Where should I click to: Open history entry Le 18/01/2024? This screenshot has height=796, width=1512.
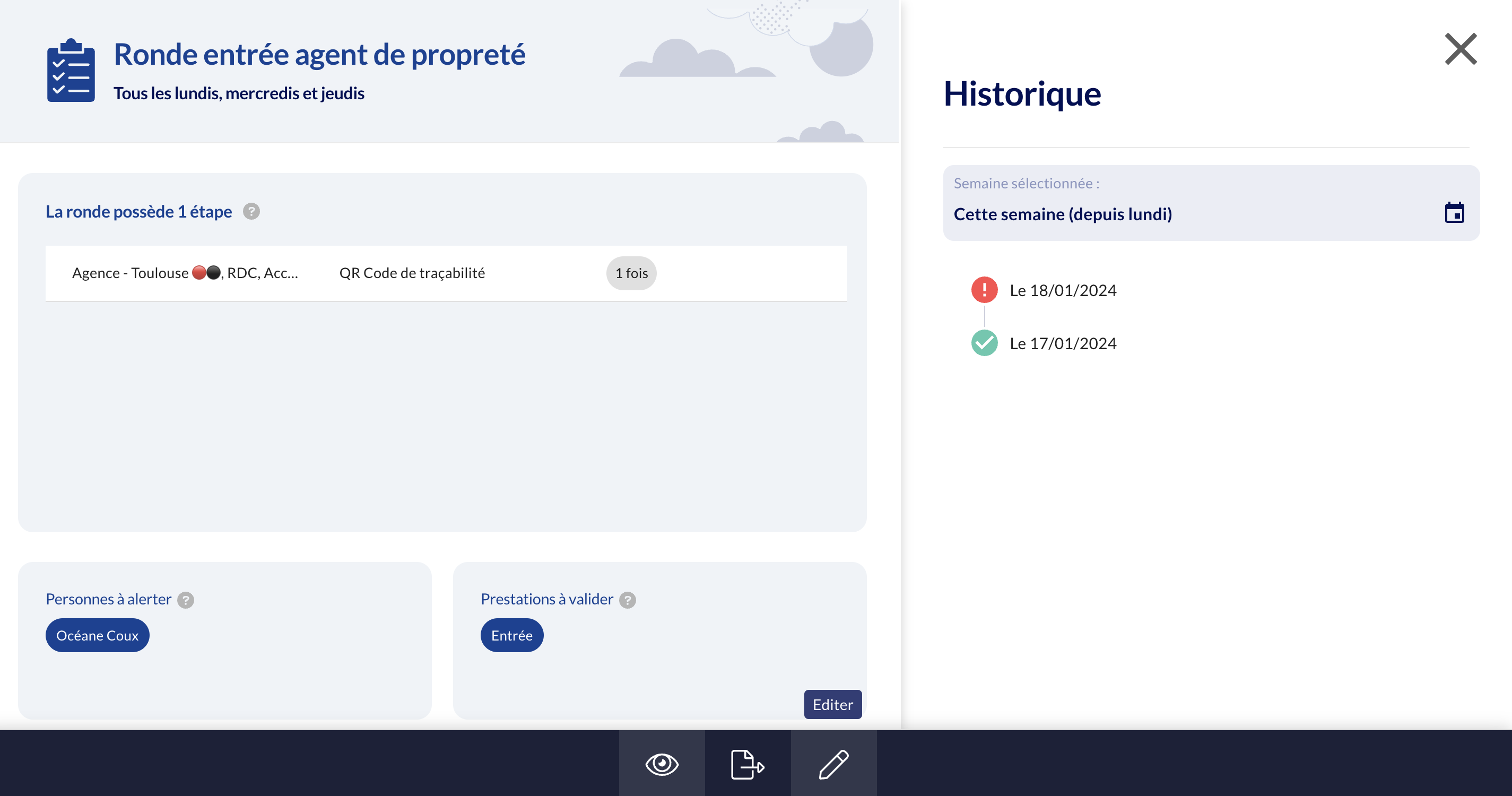tap(1063, 291)
